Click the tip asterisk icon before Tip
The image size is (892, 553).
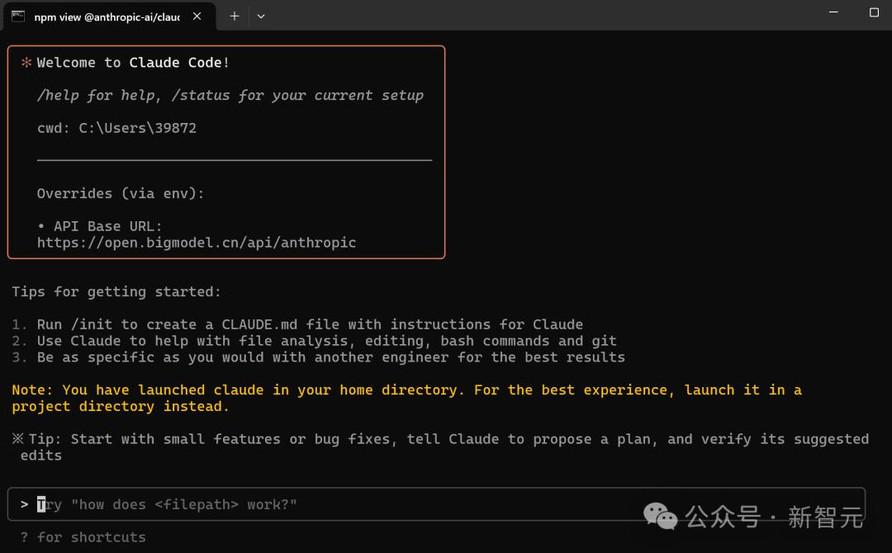[18, 439]
